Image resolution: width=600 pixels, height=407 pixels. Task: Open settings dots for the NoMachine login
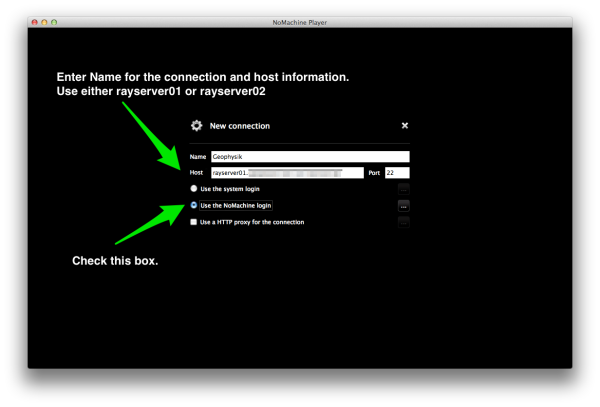[x=404, y=205]
